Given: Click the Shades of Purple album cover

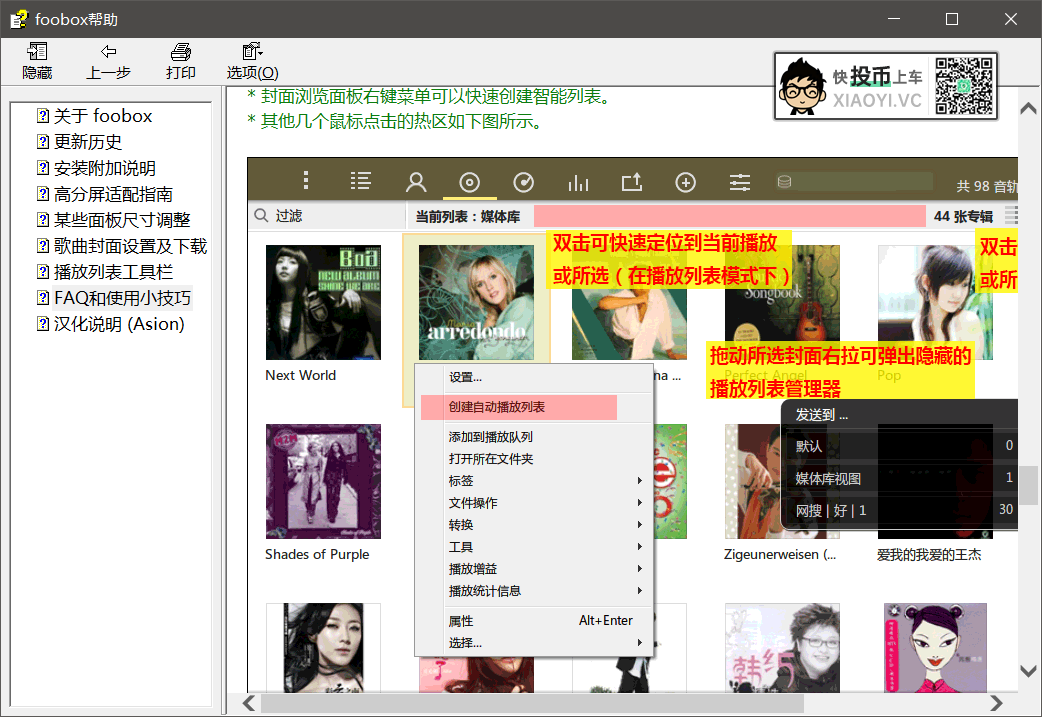Looking at the screenshot, I should (324, 482).
